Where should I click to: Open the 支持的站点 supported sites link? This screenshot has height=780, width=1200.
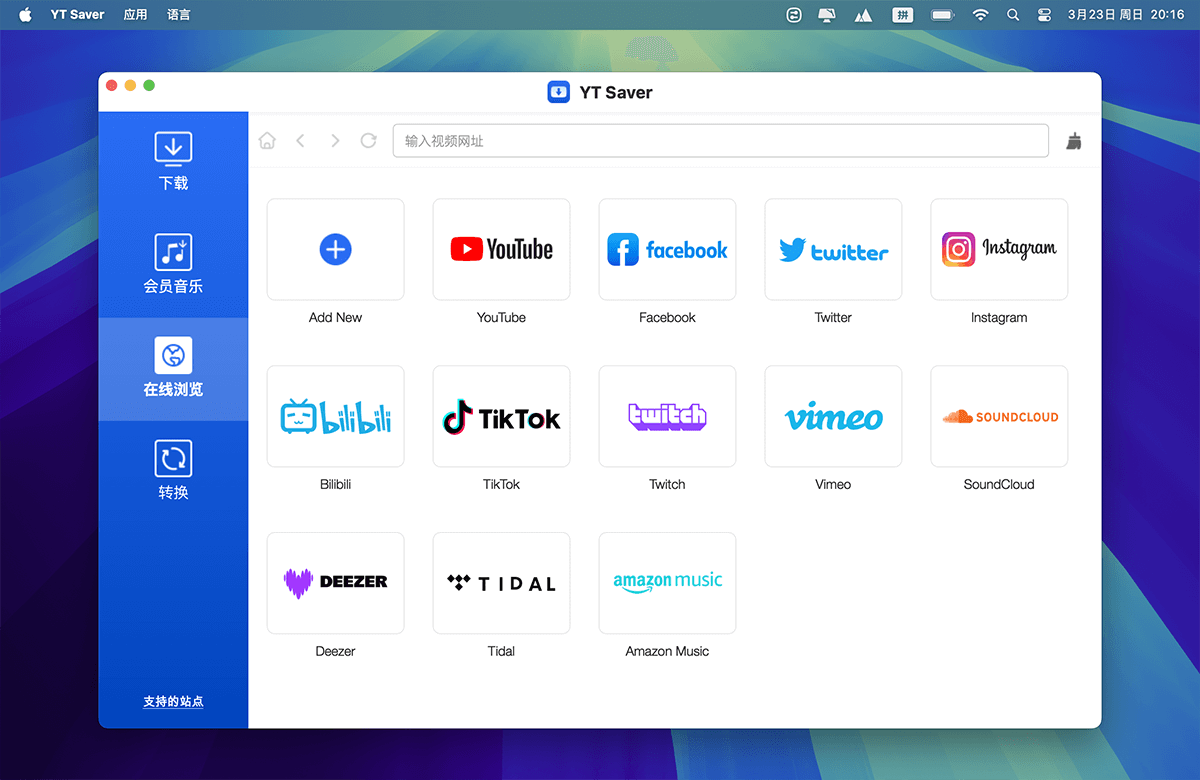coord(173,702)
